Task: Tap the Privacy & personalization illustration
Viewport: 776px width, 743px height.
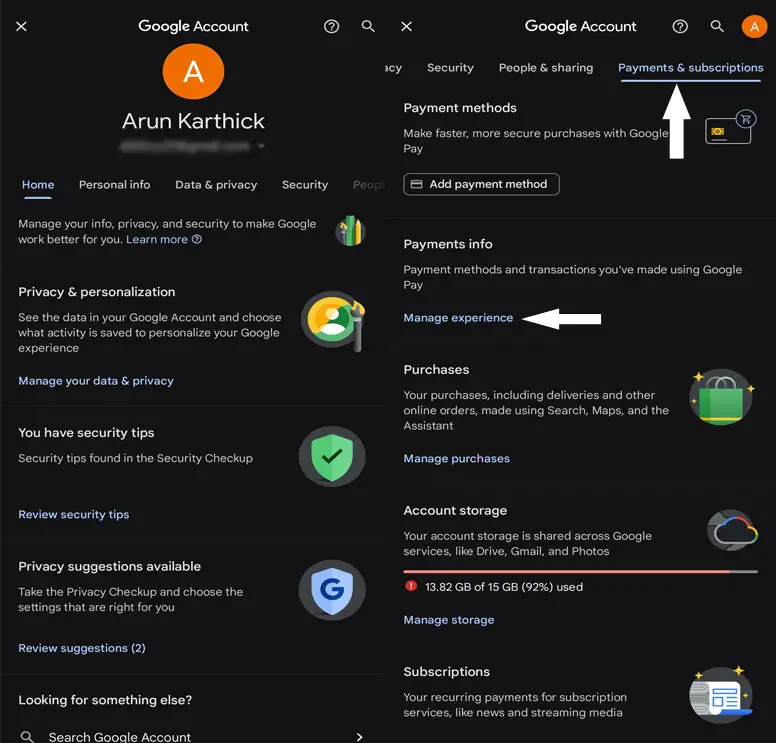Action: coord(334,320)
